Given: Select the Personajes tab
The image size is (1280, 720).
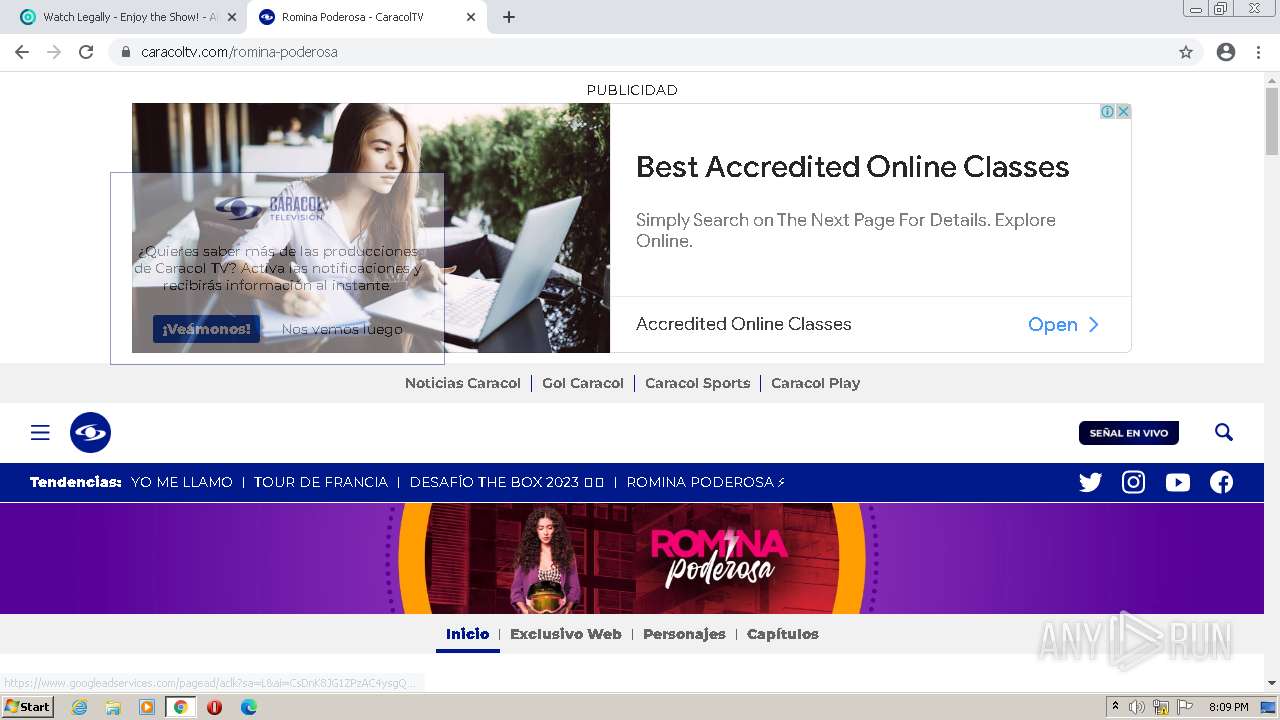Looking at the screenshot, I should [684, 634].
